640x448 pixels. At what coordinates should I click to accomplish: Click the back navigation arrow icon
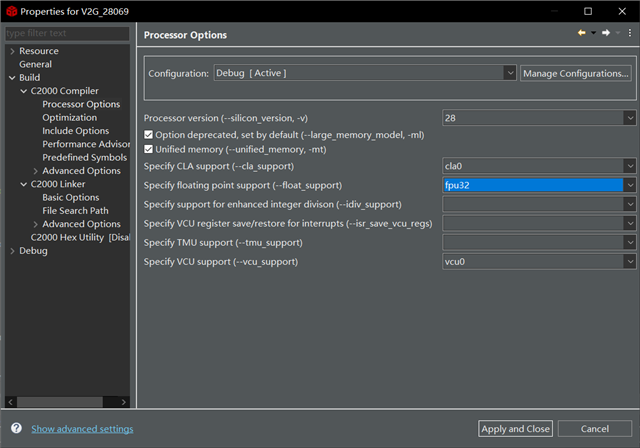coord(581,33)
